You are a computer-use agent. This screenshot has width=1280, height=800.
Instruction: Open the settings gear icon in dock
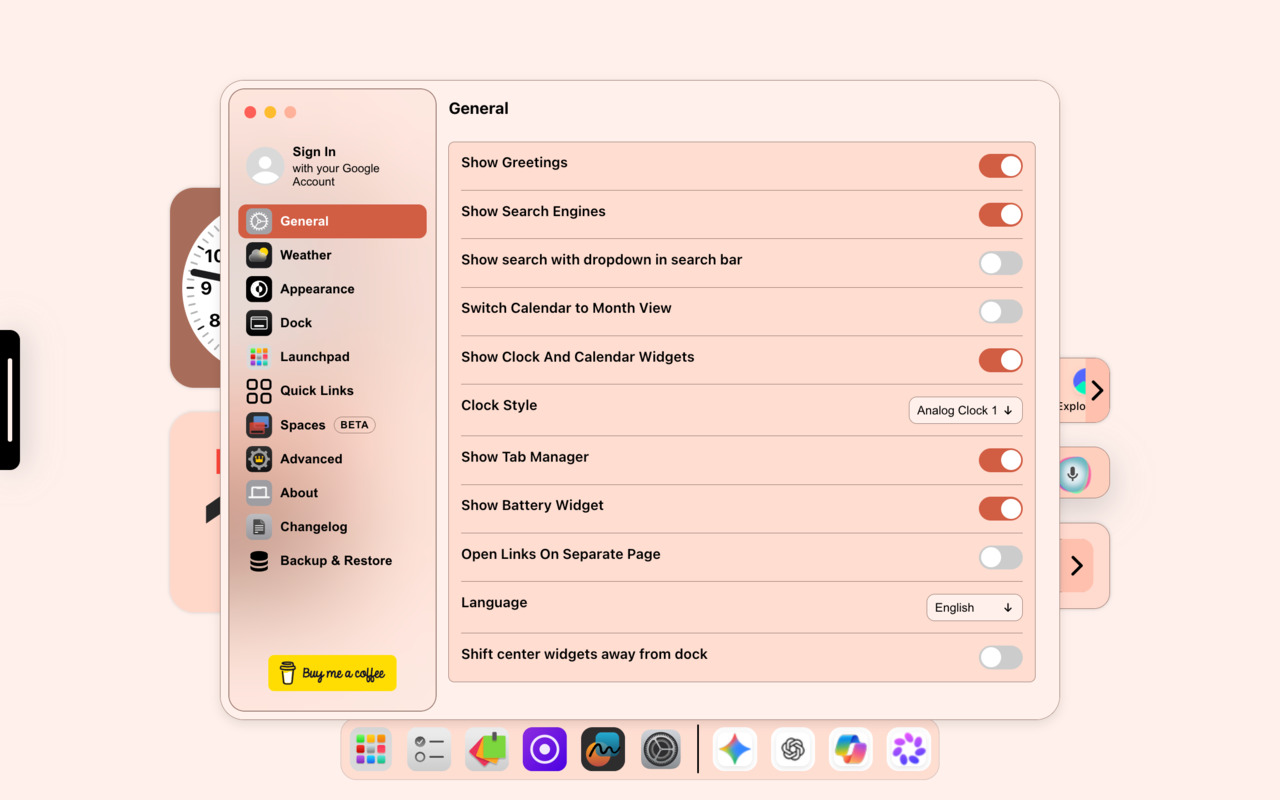661,749
